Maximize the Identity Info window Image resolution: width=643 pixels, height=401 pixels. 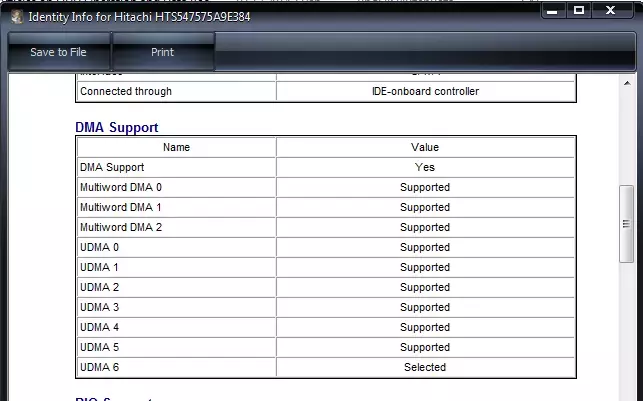coord(579,11)
